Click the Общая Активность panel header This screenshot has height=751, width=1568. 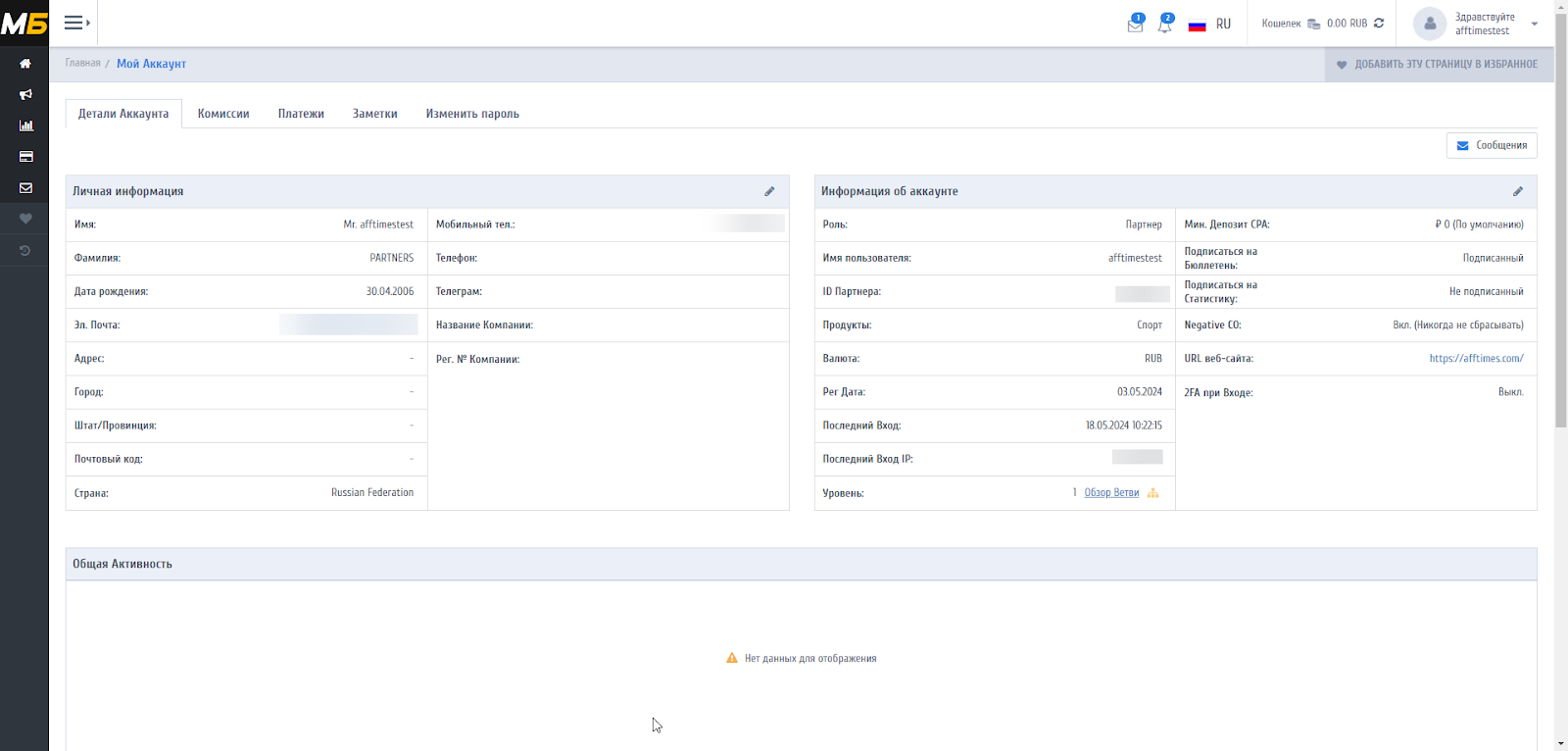[x=801, y=564]
